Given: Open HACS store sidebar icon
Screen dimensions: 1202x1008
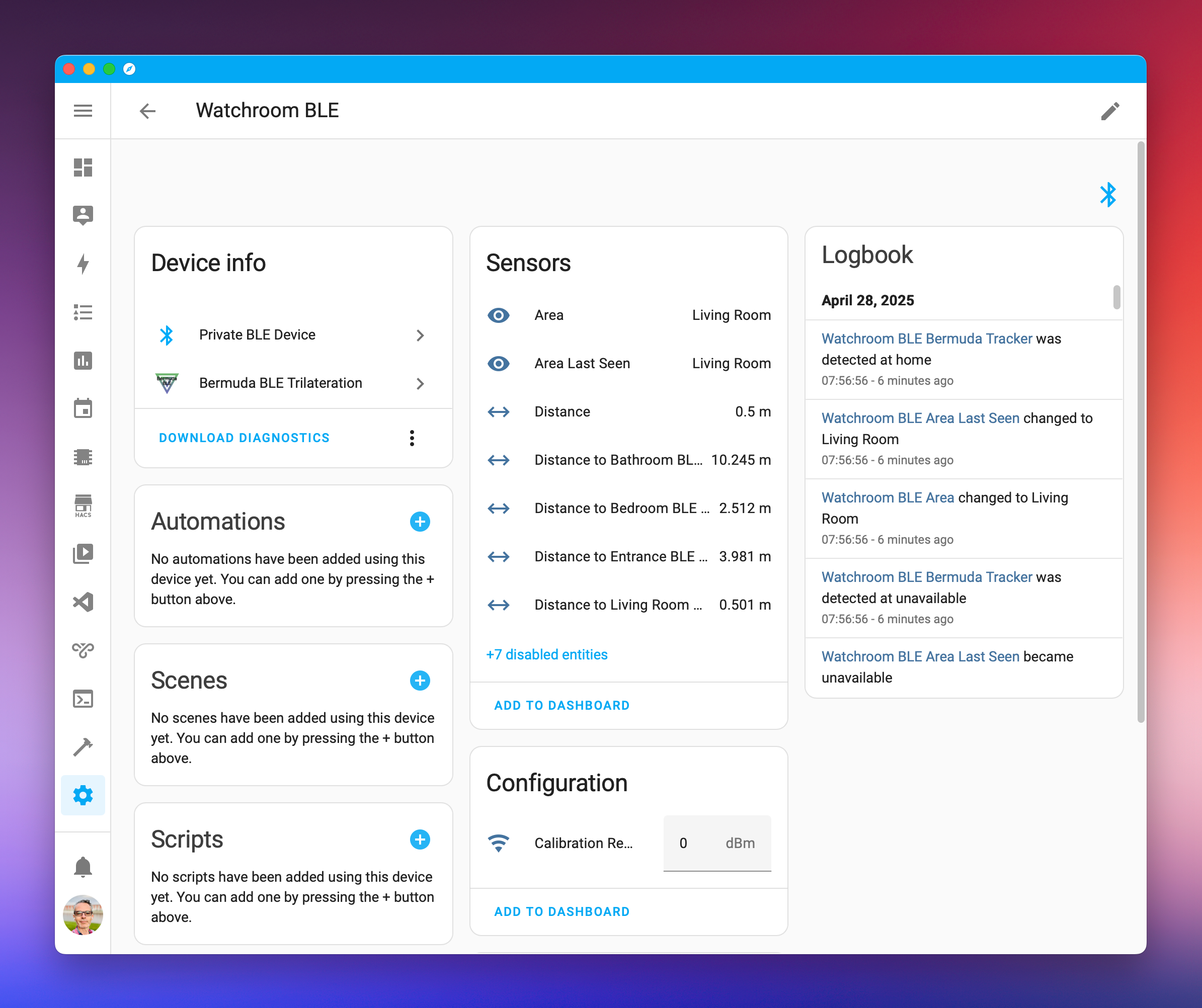Looking at the screenshot, I should 83,506.
